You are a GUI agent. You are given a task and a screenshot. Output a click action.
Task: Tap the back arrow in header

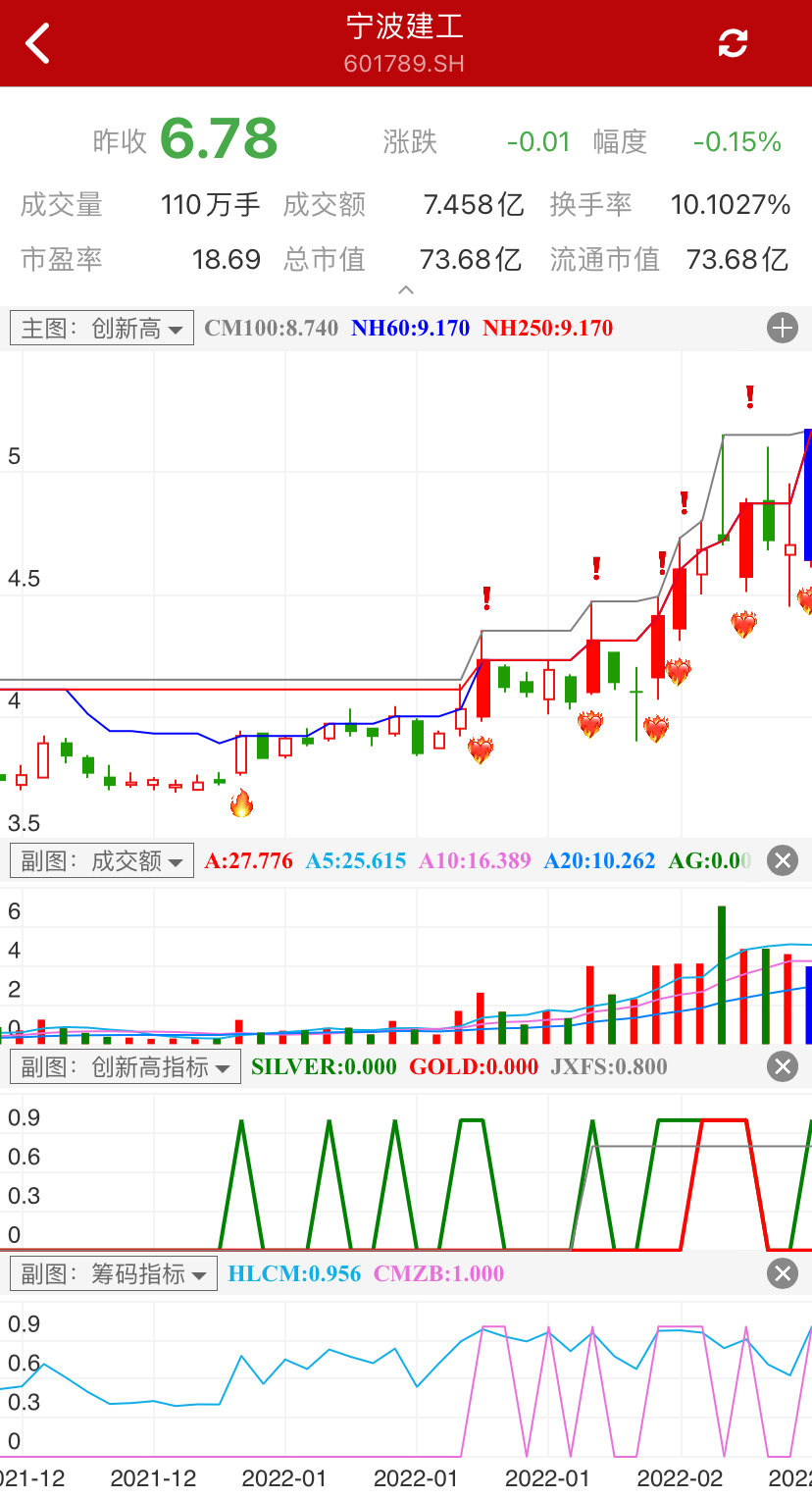coord(38,43)
